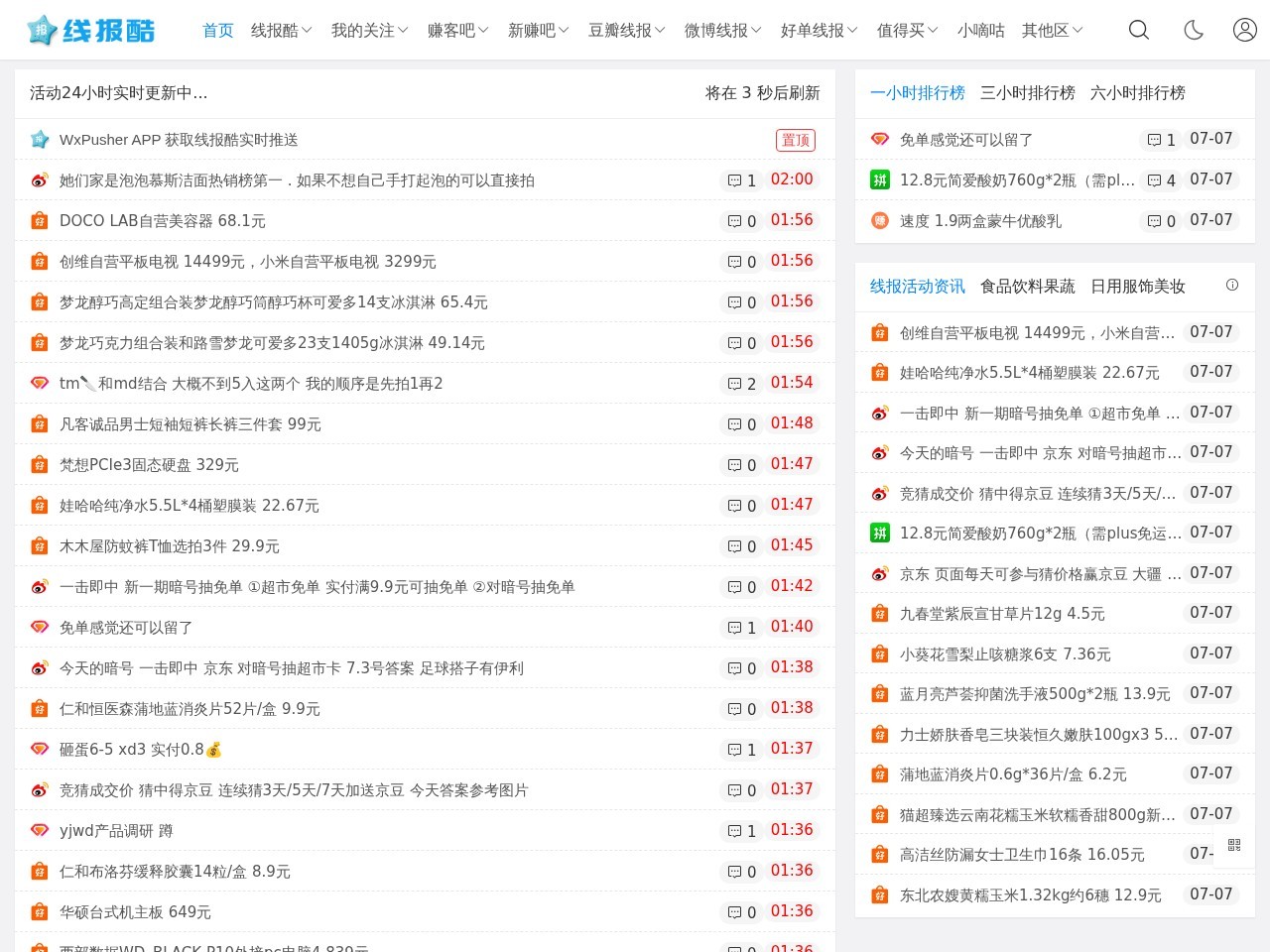Click shopping icon beside DOCO LAB自营美容器
Screen dimensions: 1270x952
40,221
